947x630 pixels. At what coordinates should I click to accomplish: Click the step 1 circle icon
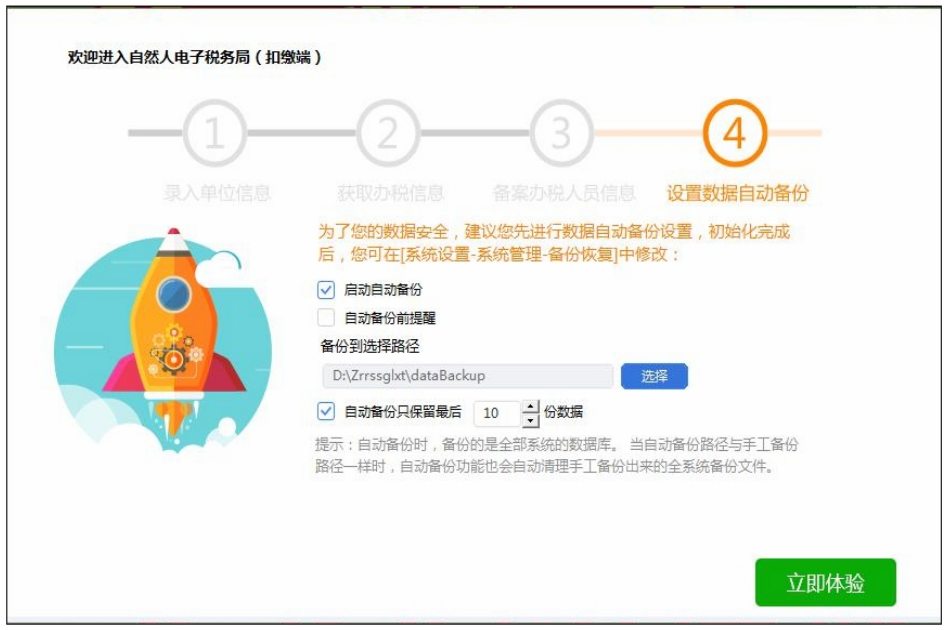click(x=214, y=133)
